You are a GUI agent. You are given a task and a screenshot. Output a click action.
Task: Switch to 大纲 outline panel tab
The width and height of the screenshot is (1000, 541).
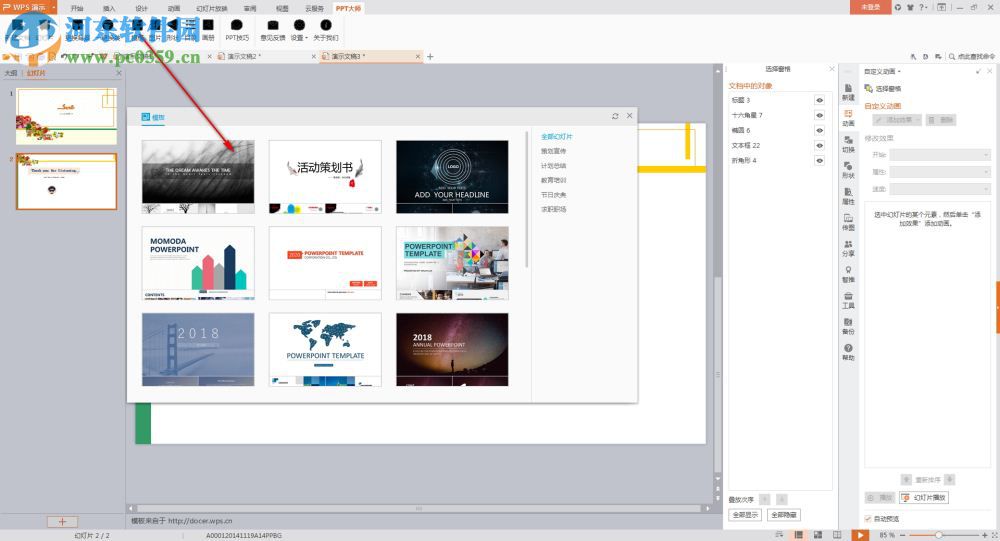click(11, 73)
